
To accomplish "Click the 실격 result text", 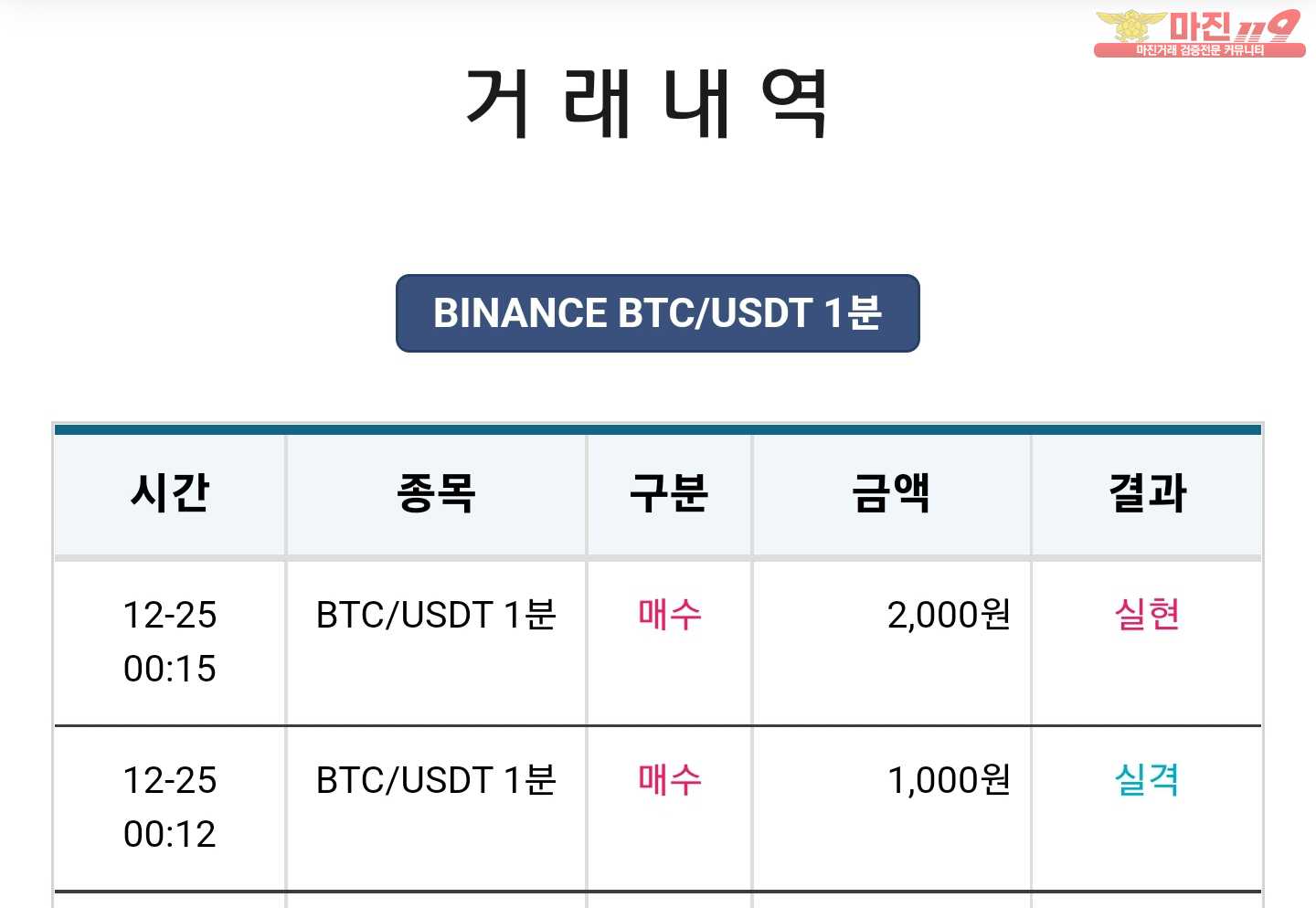I will tap(1147, 779).
